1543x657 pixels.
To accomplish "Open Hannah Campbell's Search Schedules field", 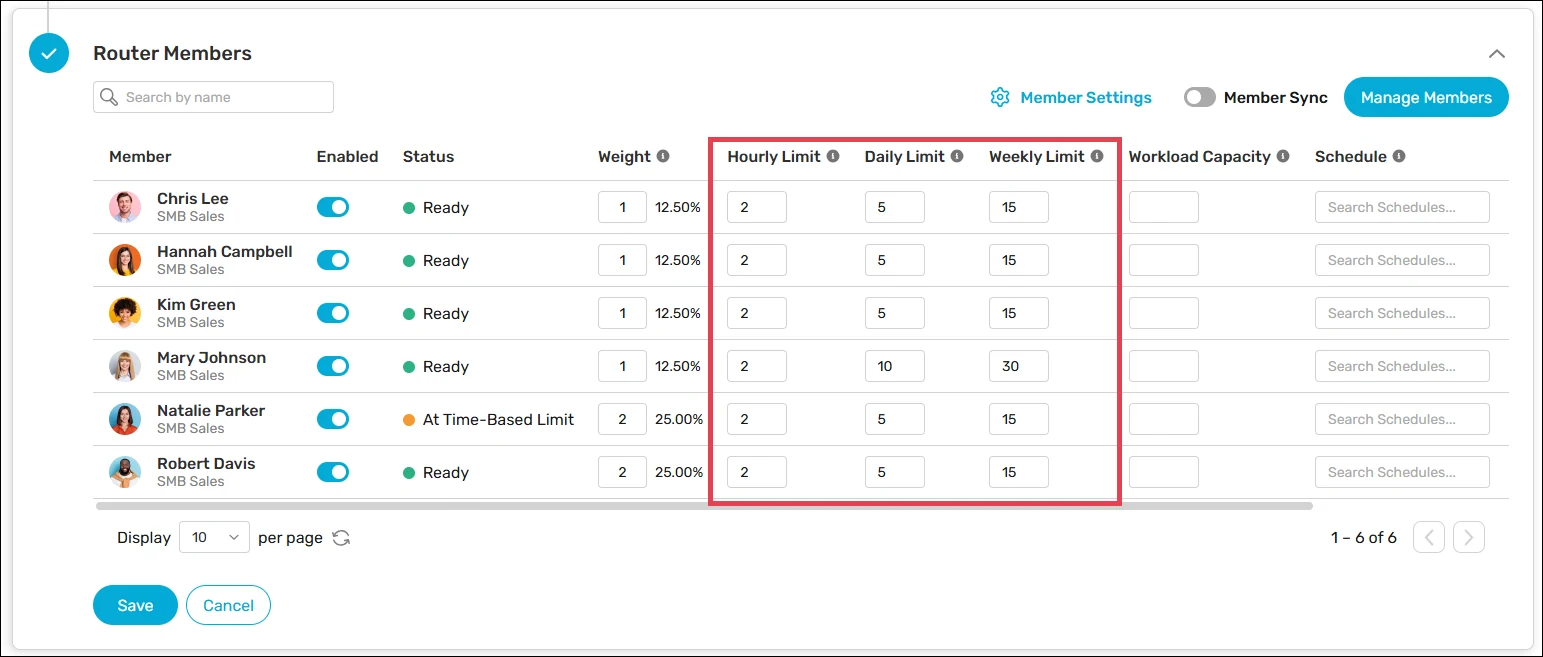I will point(1402,260).
